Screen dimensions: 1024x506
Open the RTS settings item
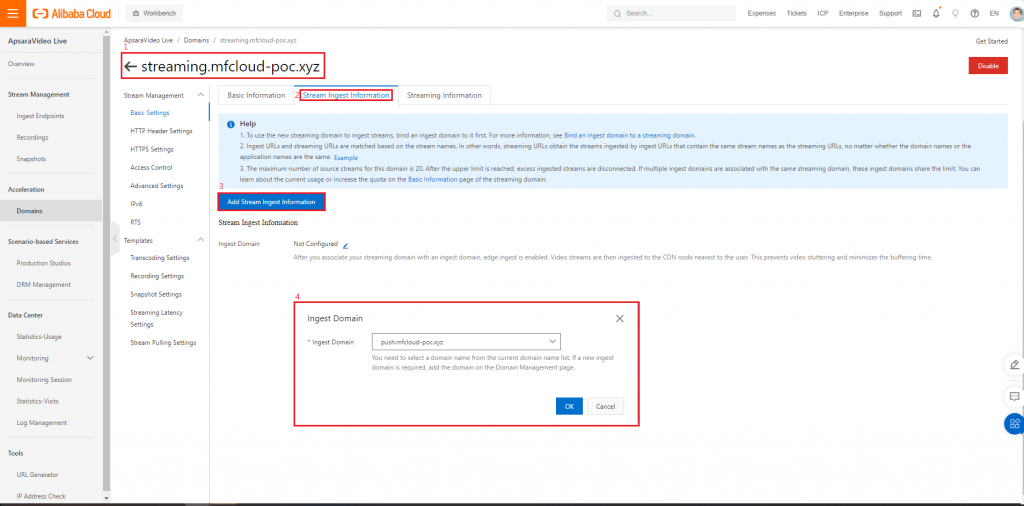135,222
